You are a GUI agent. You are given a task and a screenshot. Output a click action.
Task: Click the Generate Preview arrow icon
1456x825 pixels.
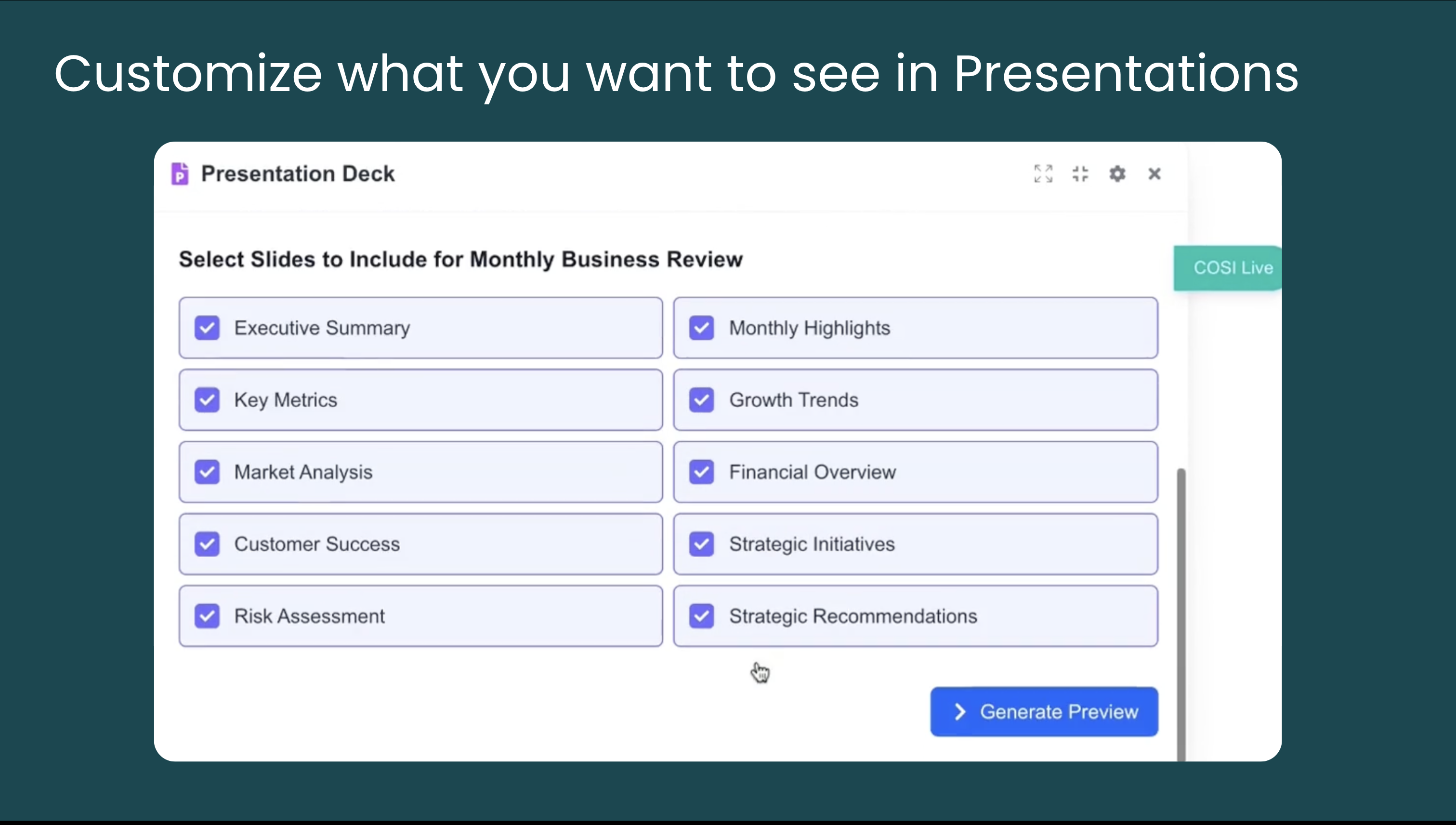[x=960, y=712]
